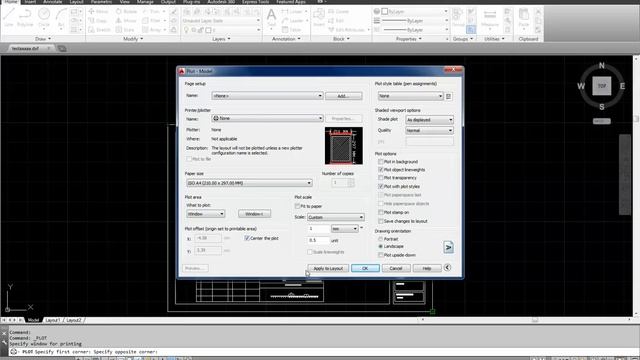Choose the Mirror tool in Modify panel
The image size is (640, 360).
click(x=126, y=20)
